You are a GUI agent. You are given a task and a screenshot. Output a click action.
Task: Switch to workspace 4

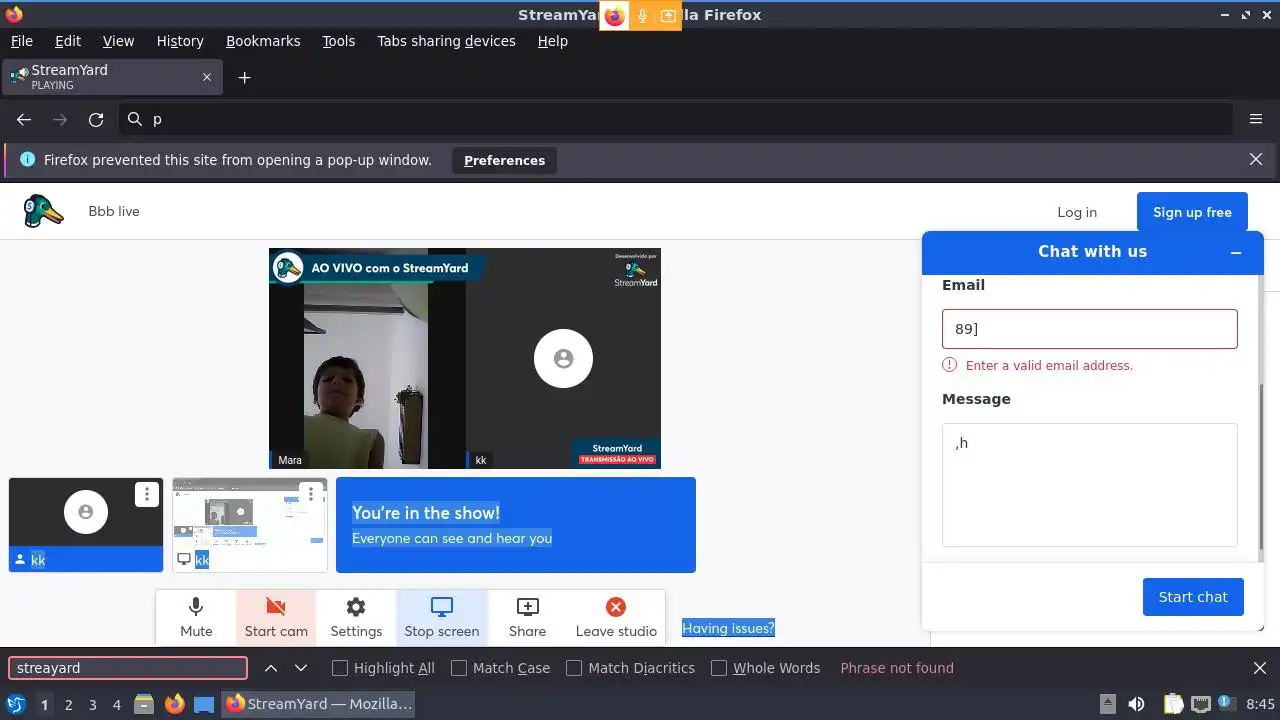(116, 705)
